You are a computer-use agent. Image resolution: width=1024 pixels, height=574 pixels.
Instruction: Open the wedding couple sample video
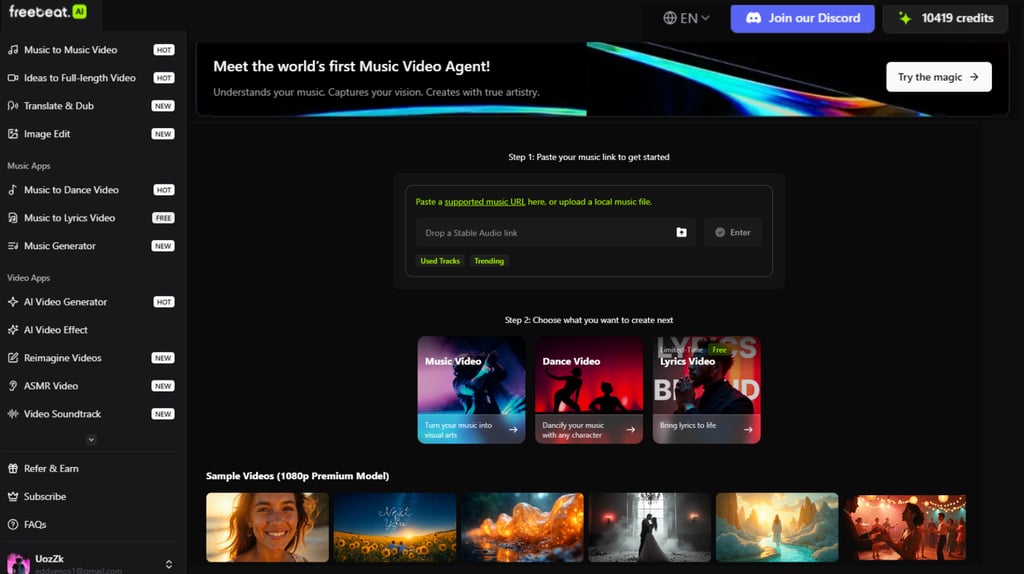(650, 528)
